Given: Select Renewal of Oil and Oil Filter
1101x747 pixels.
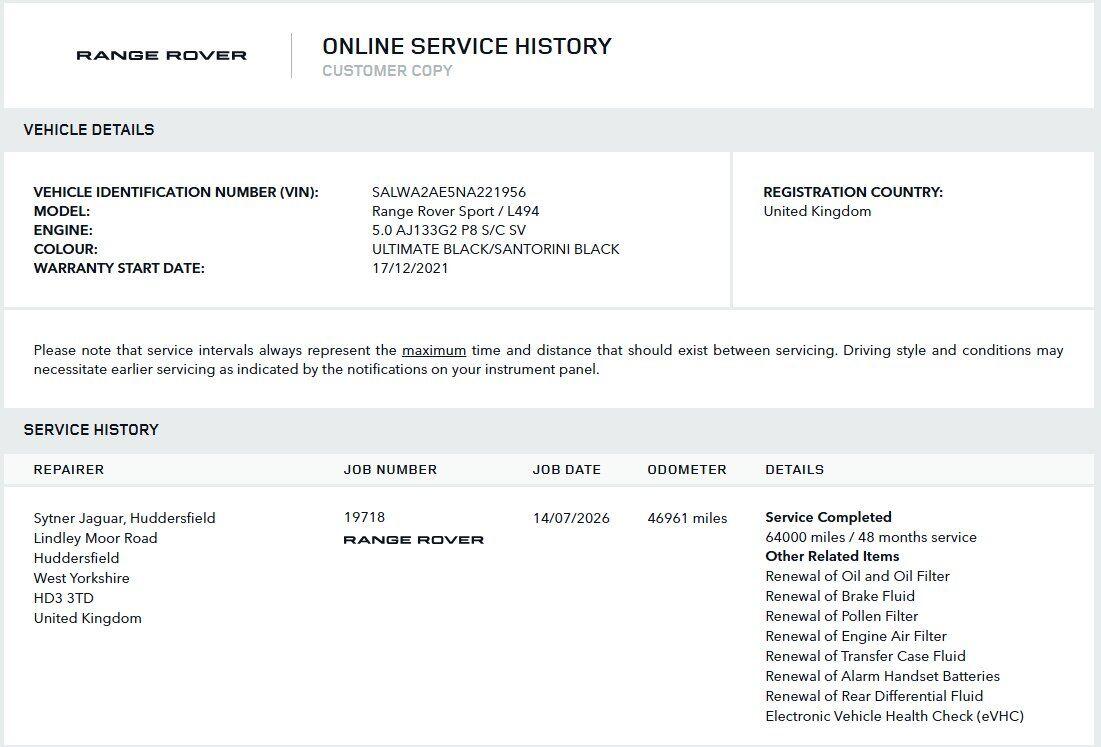Looking at the screenshot, I should 857,576.
